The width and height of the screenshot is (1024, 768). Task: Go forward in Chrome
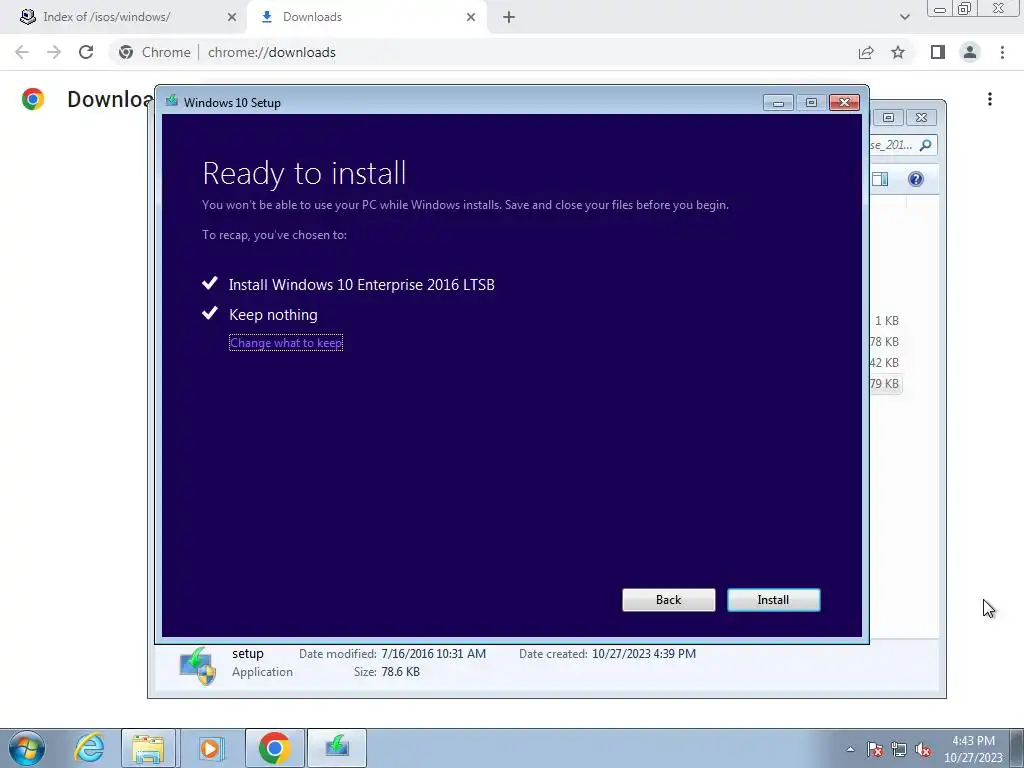[x=54, y=52]
